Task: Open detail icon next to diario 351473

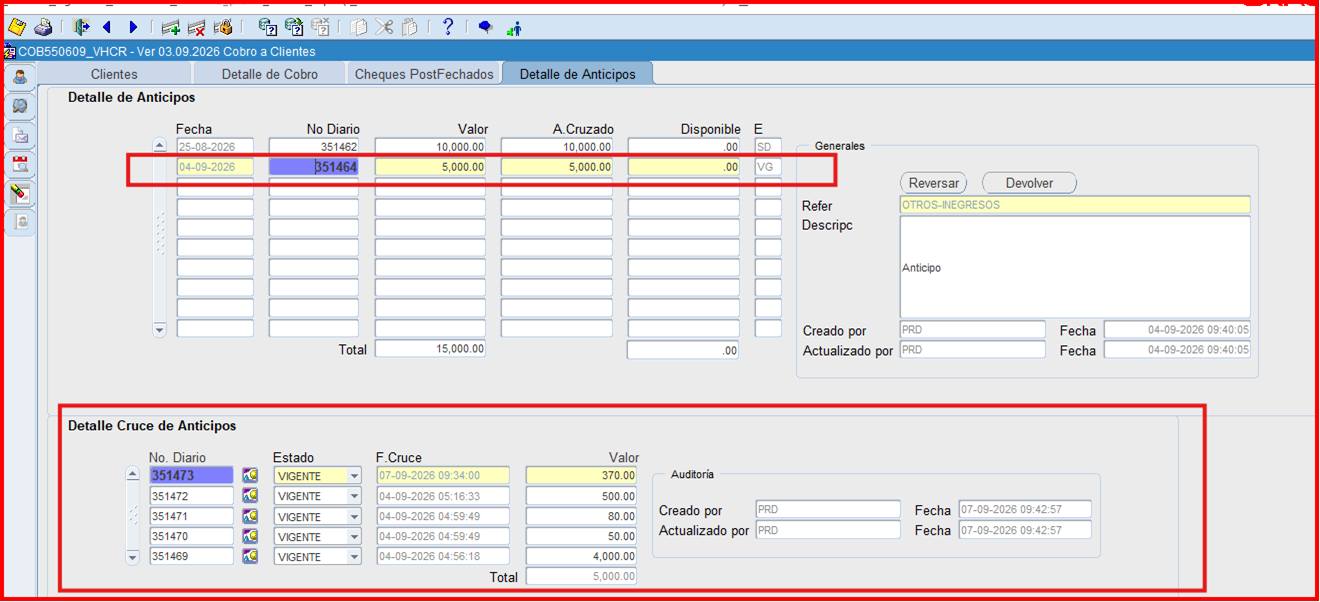Action: 250,476
